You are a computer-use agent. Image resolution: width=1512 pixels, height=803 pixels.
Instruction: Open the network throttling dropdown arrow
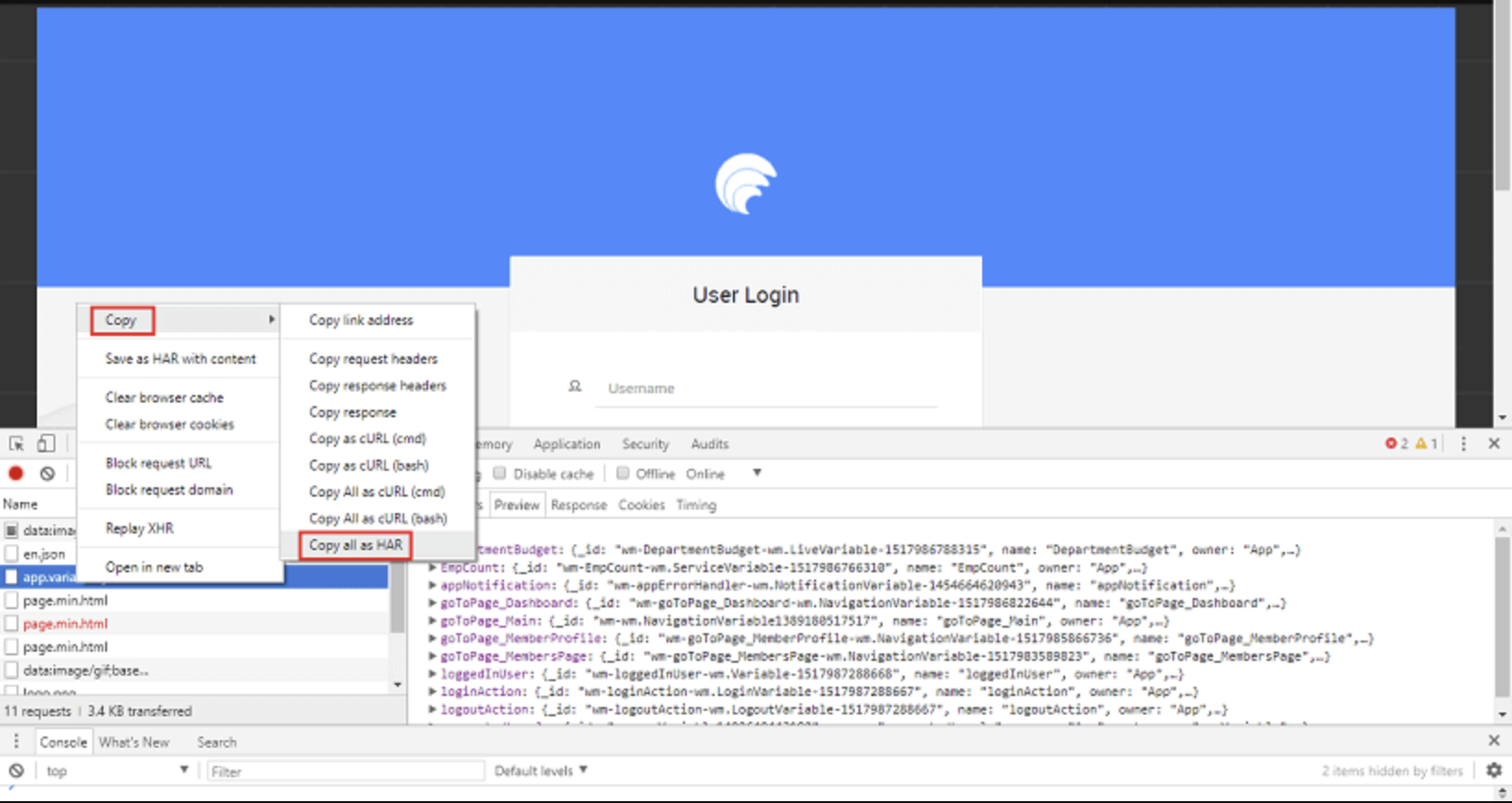pos(757,473)
